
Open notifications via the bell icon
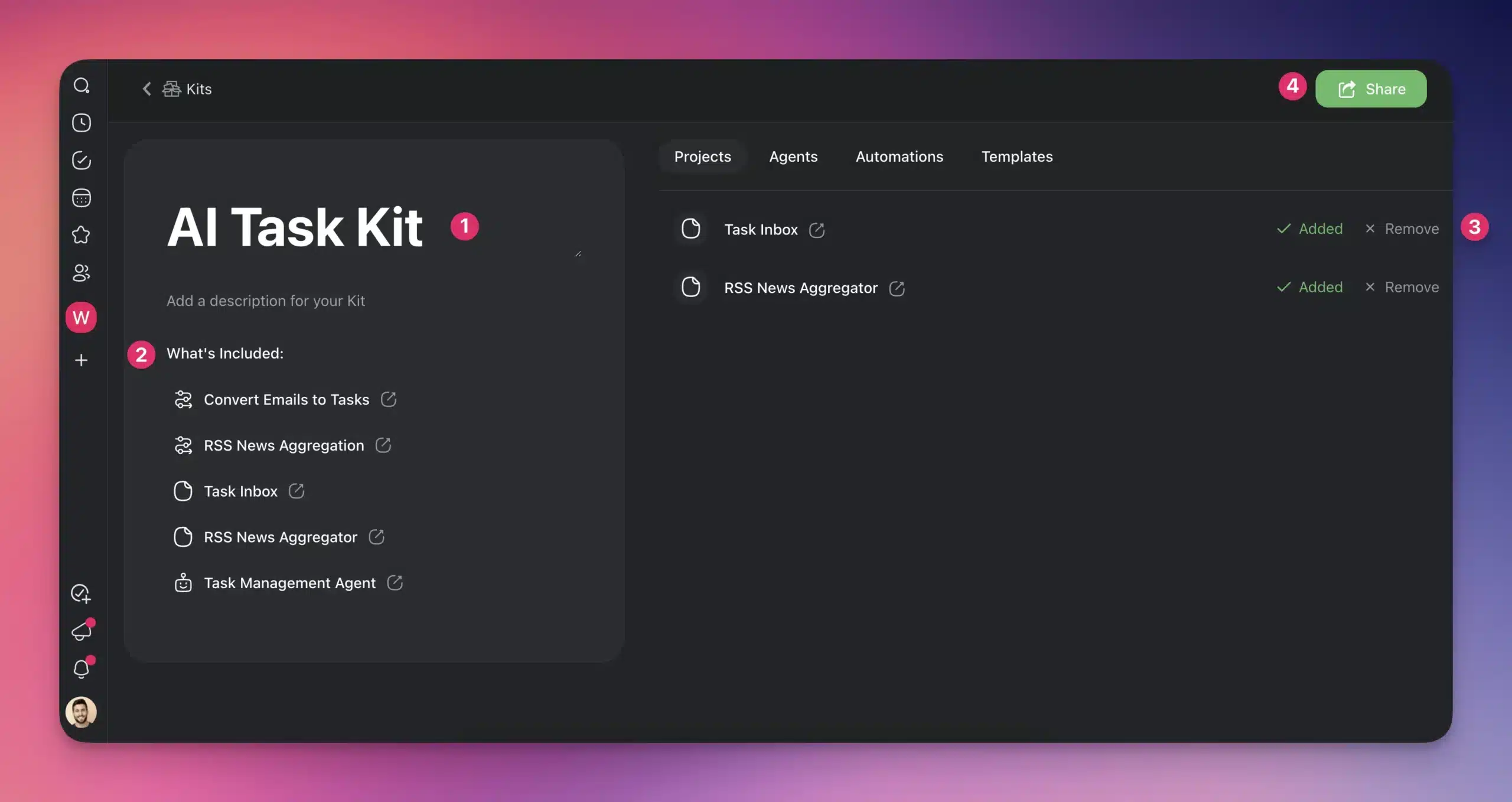click(x=82, y=669)
